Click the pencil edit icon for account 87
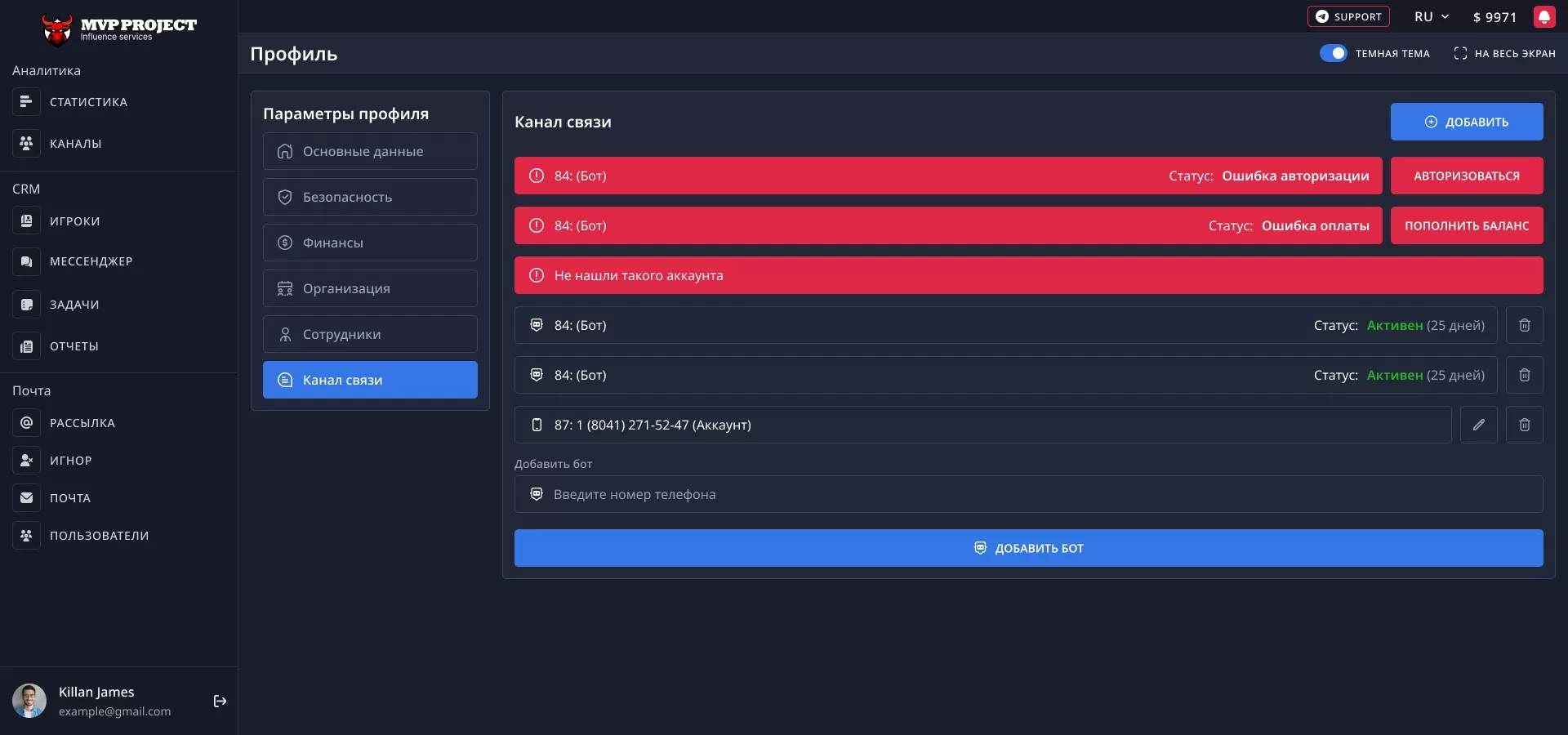The width and height of the screenshot is (1568, 735). tap(1478, 425)
